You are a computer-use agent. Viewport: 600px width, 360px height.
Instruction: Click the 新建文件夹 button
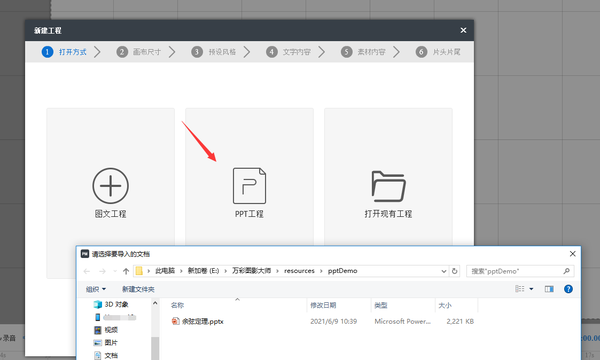[138, 289]
